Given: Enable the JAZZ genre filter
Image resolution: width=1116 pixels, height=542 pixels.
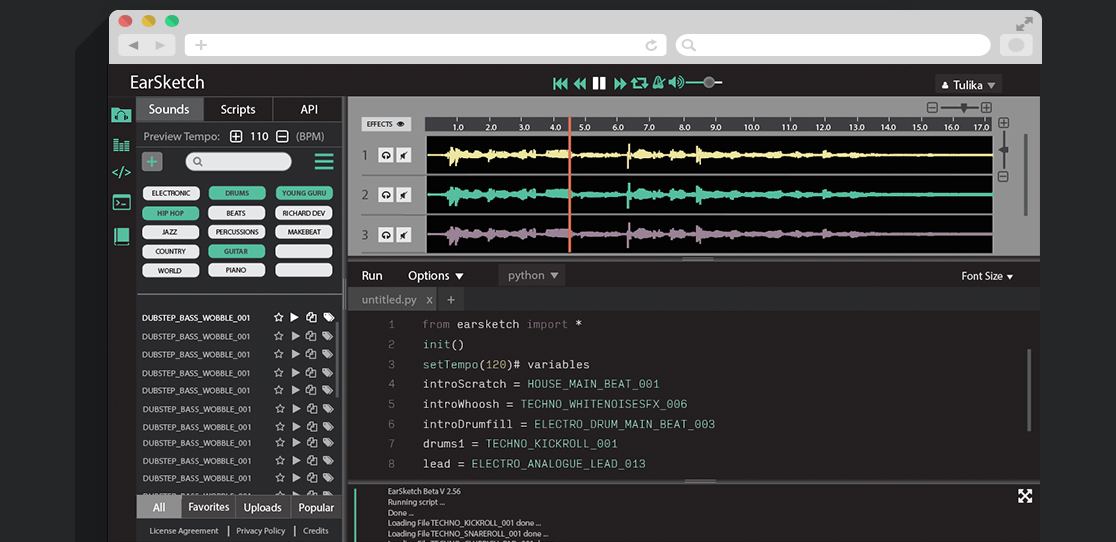Looking at the screenshot, I should pyautogui.click(x=171, y=232).
